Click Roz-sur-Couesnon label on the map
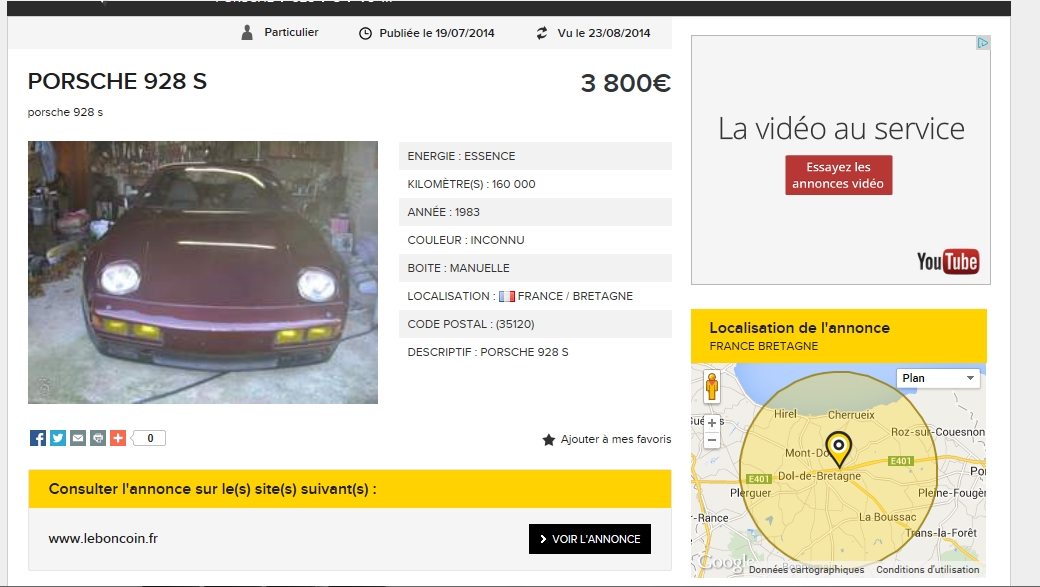 [x=938, y=432]
